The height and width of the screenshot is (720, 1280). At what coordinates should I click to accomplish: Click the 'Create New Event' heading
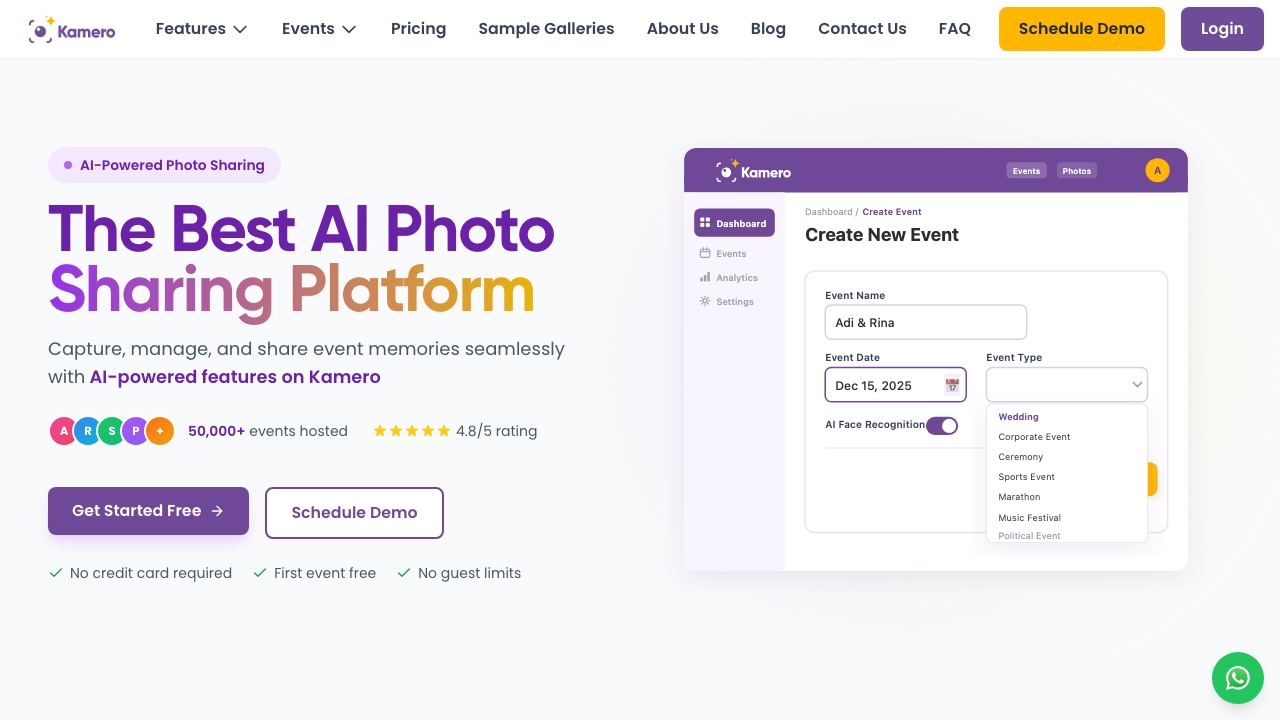(882, 235)
